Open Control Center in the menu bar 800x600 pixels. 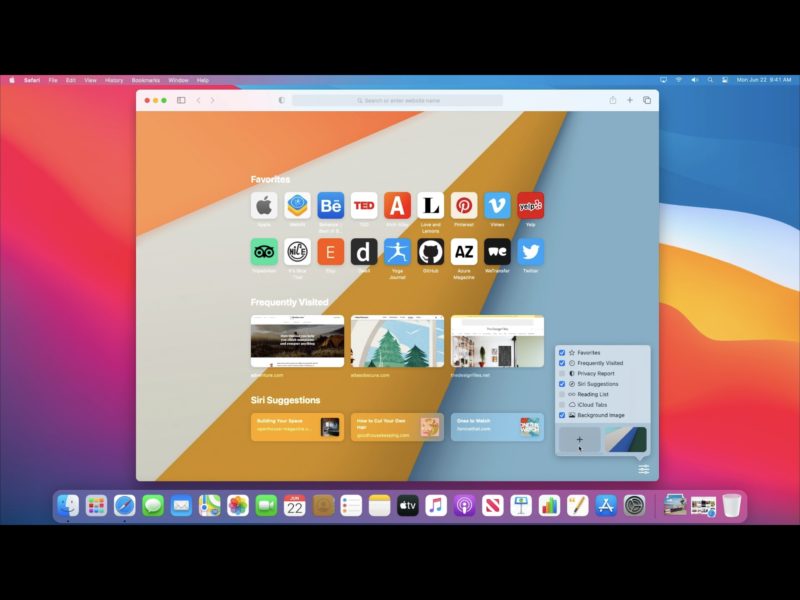(725, 80)
